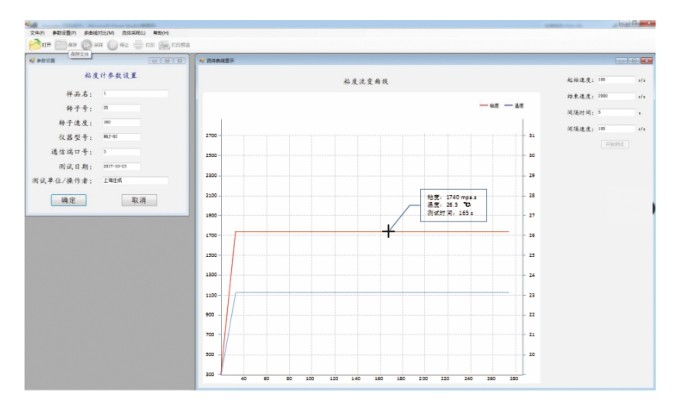This screenshot has height=412, width=675.
Task: Open the 文件(F) menu
Action: click(x=36, y=33)
